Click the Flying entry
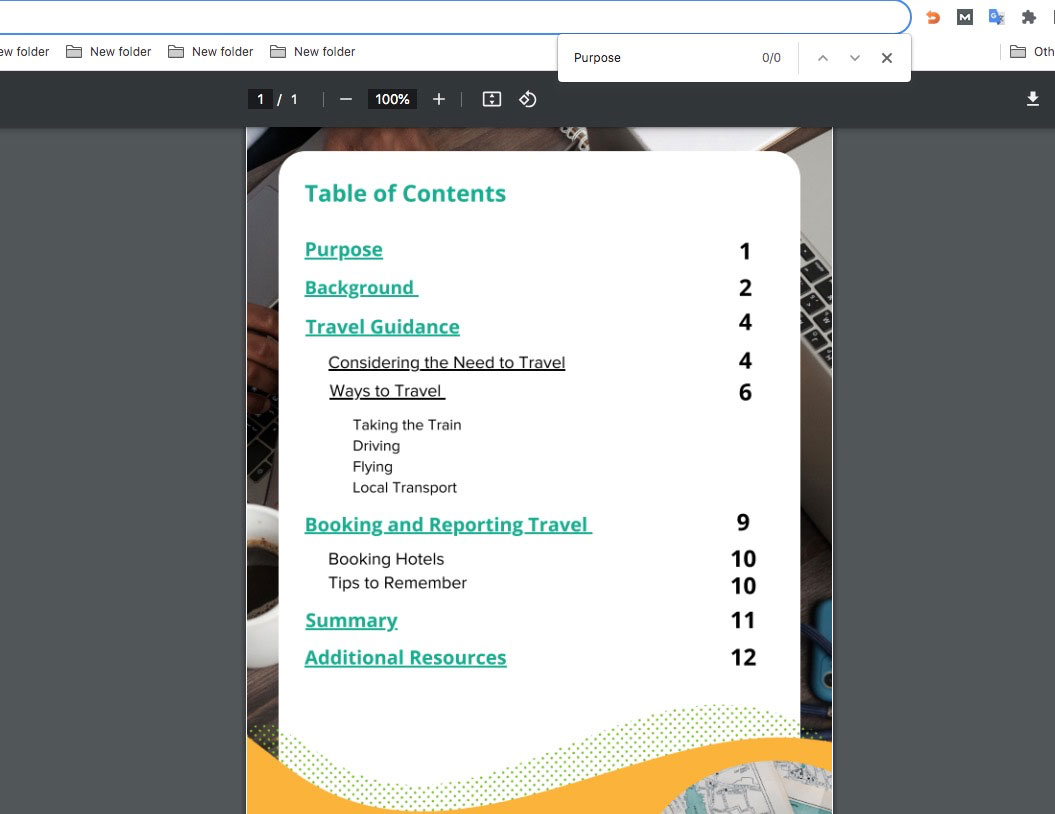Image resolution: width=1055 pixels, height=814 pixels. tap(373, 467)
